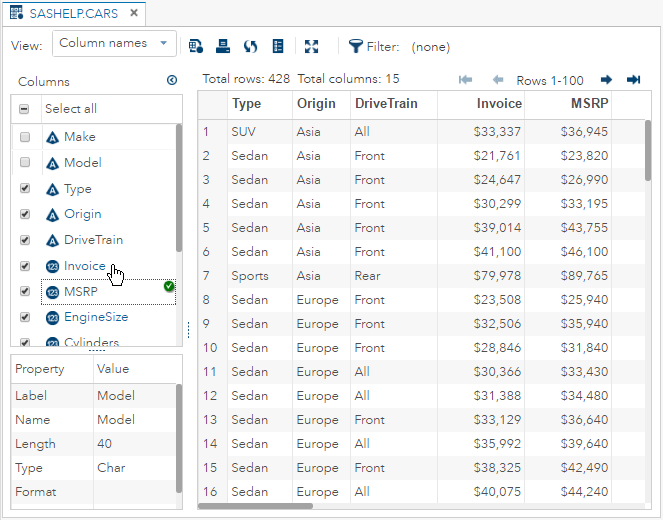The height and width of the screenshot is (520, 663).
Task: Click the first toolbar icon after View dropdown
Action: (196, 46)
